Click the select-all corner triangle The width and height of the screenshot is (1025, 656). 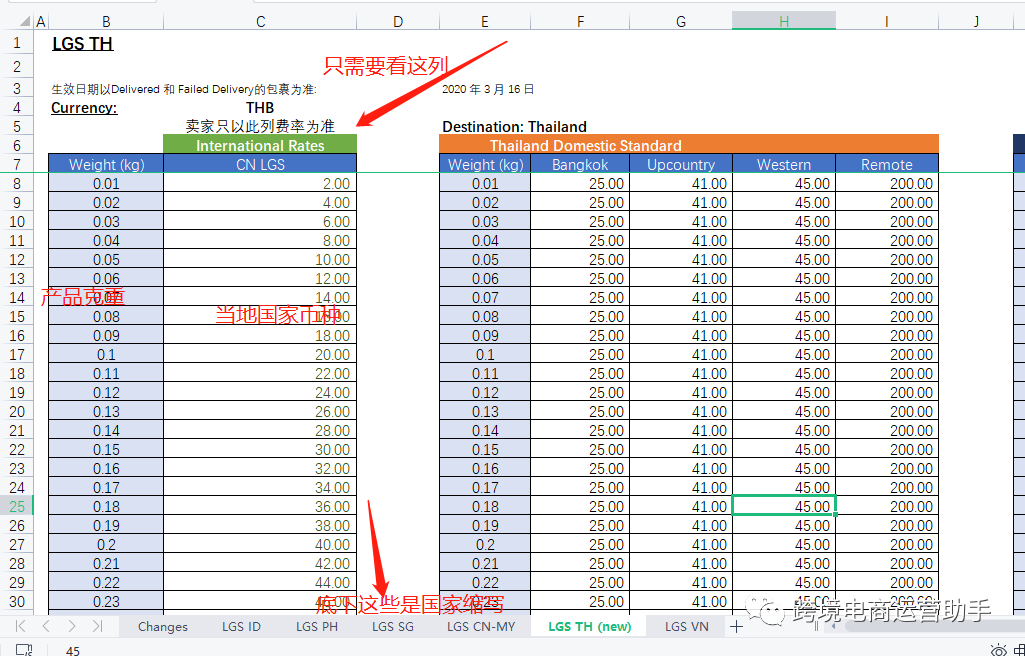pos(25,22)
